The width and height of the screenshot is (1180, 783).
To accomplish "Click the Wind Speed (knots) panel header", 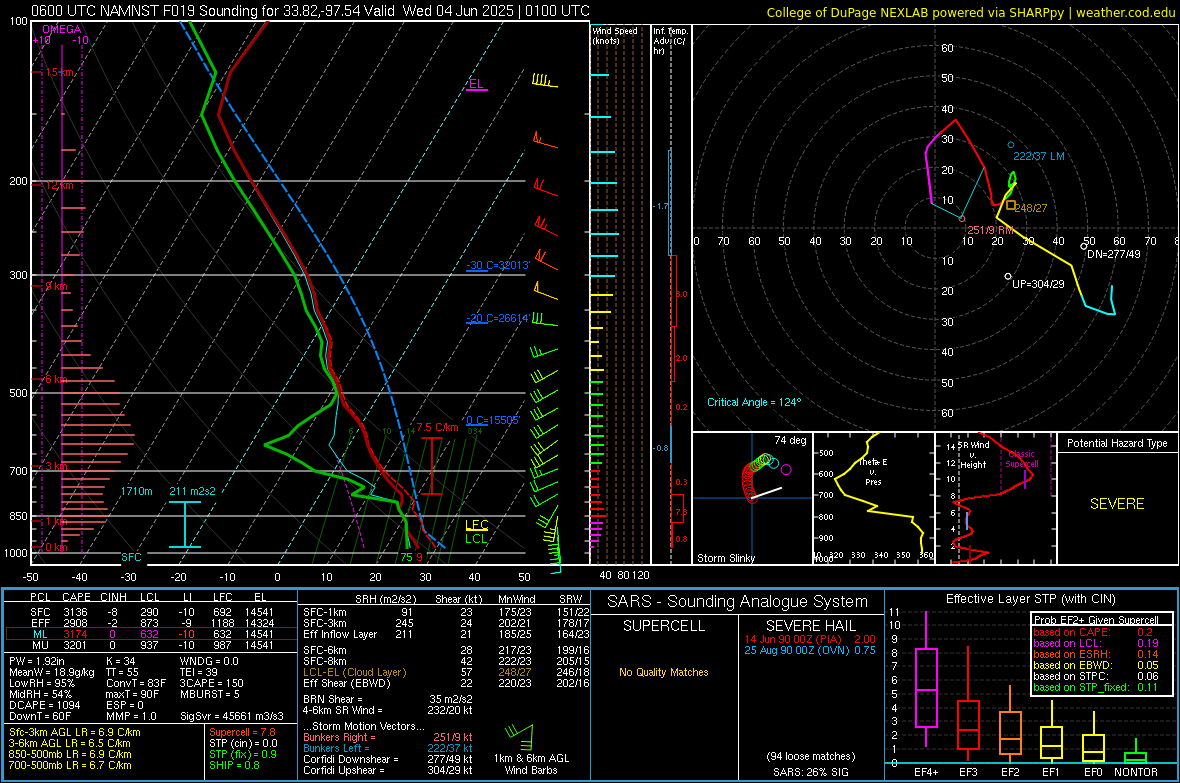I will pyautogui.click(x=614, y=35).
